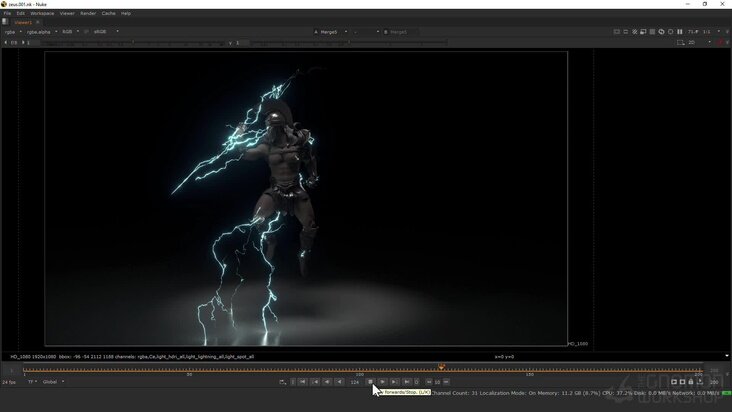The width and height of the screenshot is (732, 412).
Task: Click the viewer refresh icon
Action: click(662, 32)
